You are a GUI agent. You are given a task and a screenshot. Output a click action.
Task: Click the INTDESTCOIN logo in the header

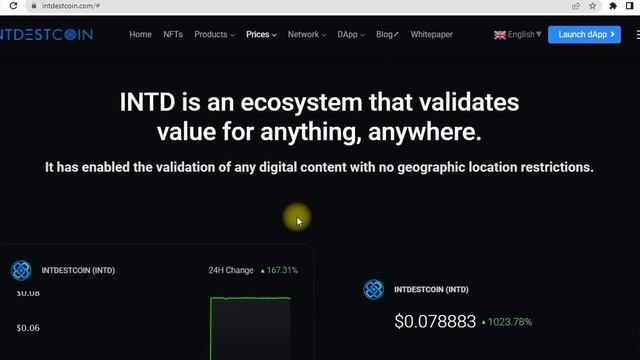[46, 35]
